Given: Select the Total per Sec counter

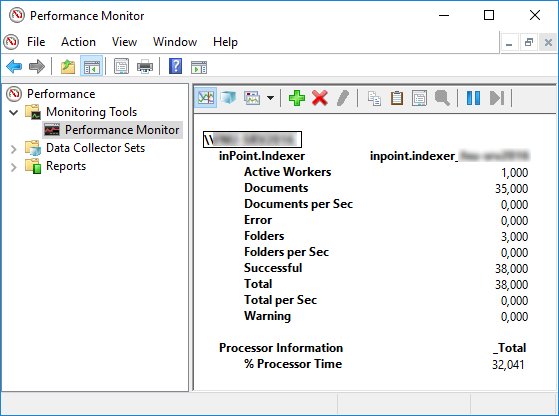Looking at the screenshot, I should click(280, 300).
